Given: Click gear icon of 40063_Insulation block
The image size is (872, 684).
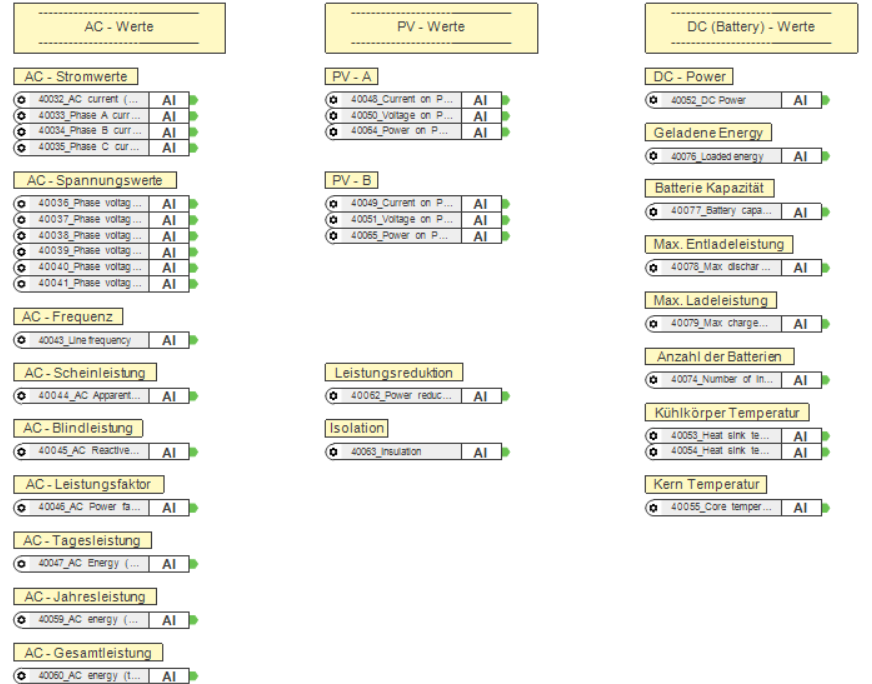Looking at the screenshot, I should [333, 452].
